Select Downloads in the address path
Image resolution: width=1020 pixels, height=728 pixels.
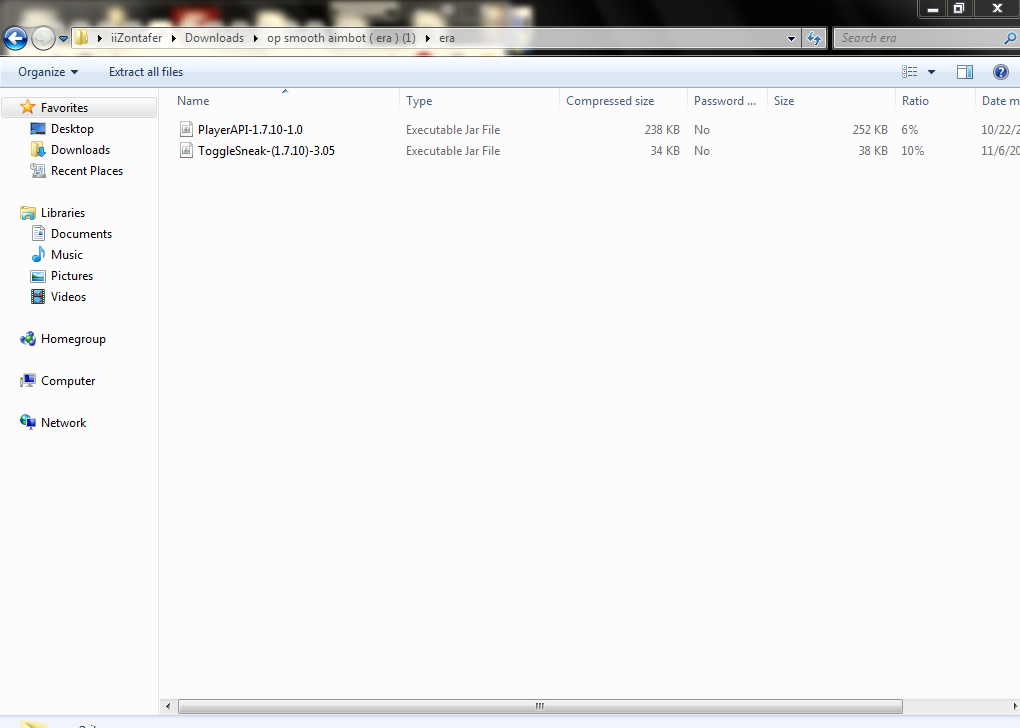[214, 38]
